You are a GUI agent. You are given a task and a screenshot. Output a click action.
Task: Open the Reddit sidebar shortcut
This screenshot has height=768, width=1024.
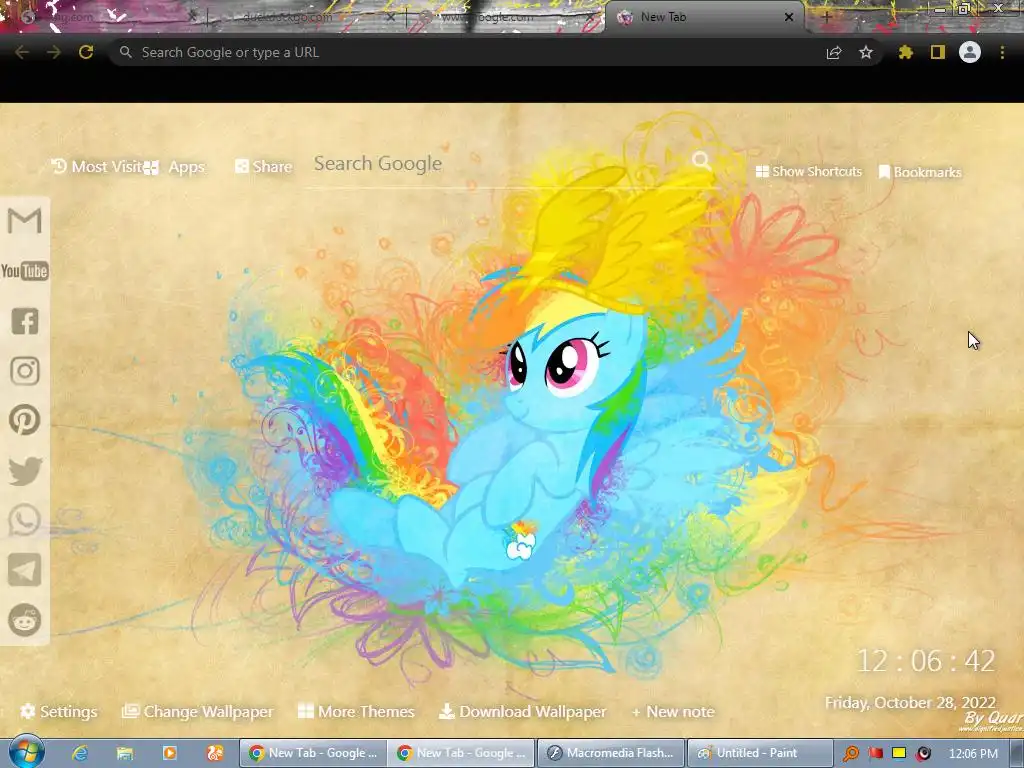point(25,620)
